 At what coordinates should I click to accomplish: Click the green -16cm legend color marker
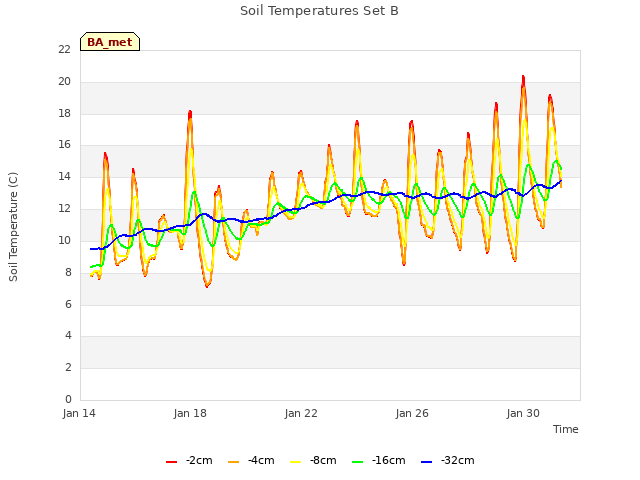pos(358,462)
